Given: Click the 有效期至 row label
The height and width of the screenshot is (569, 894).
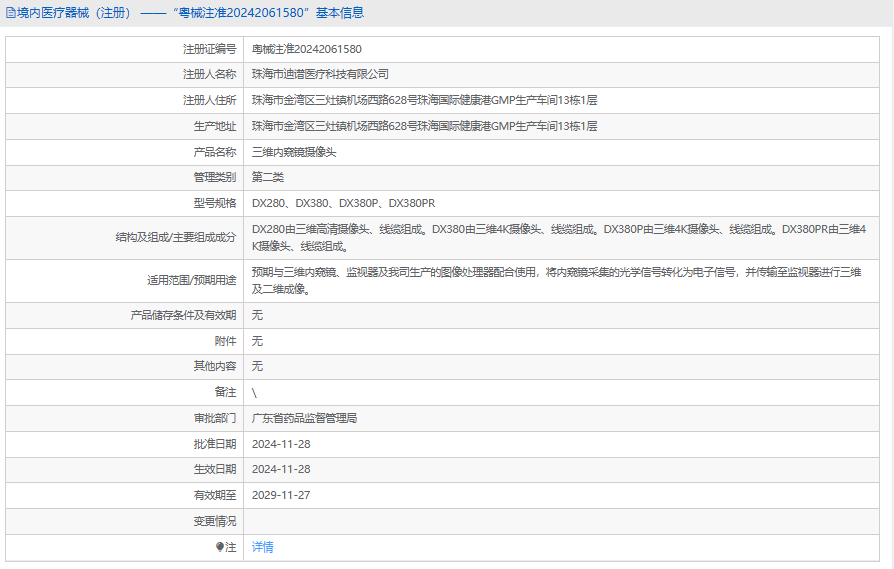Looking at the screenshot, I should [214, 495].
